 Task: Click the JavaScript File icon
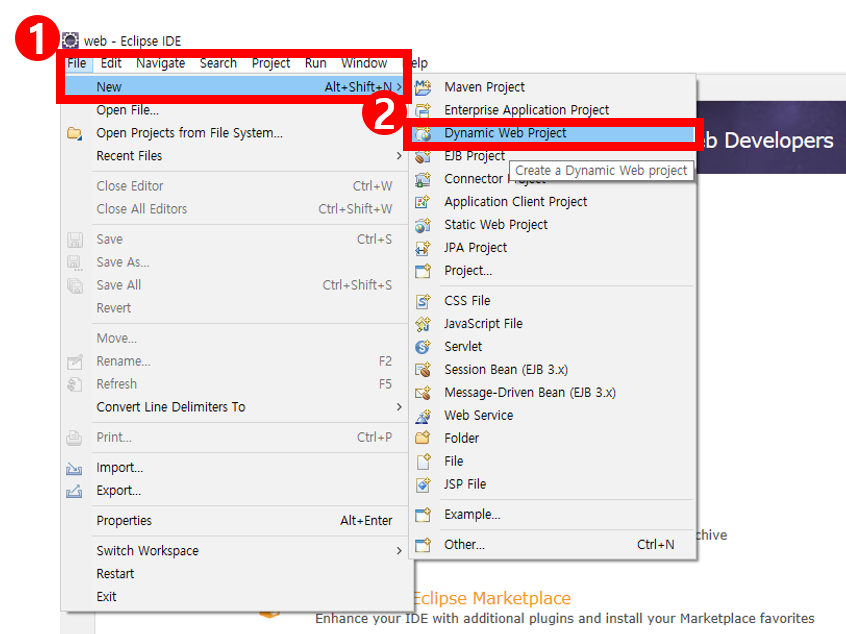(x=423, y=324)
